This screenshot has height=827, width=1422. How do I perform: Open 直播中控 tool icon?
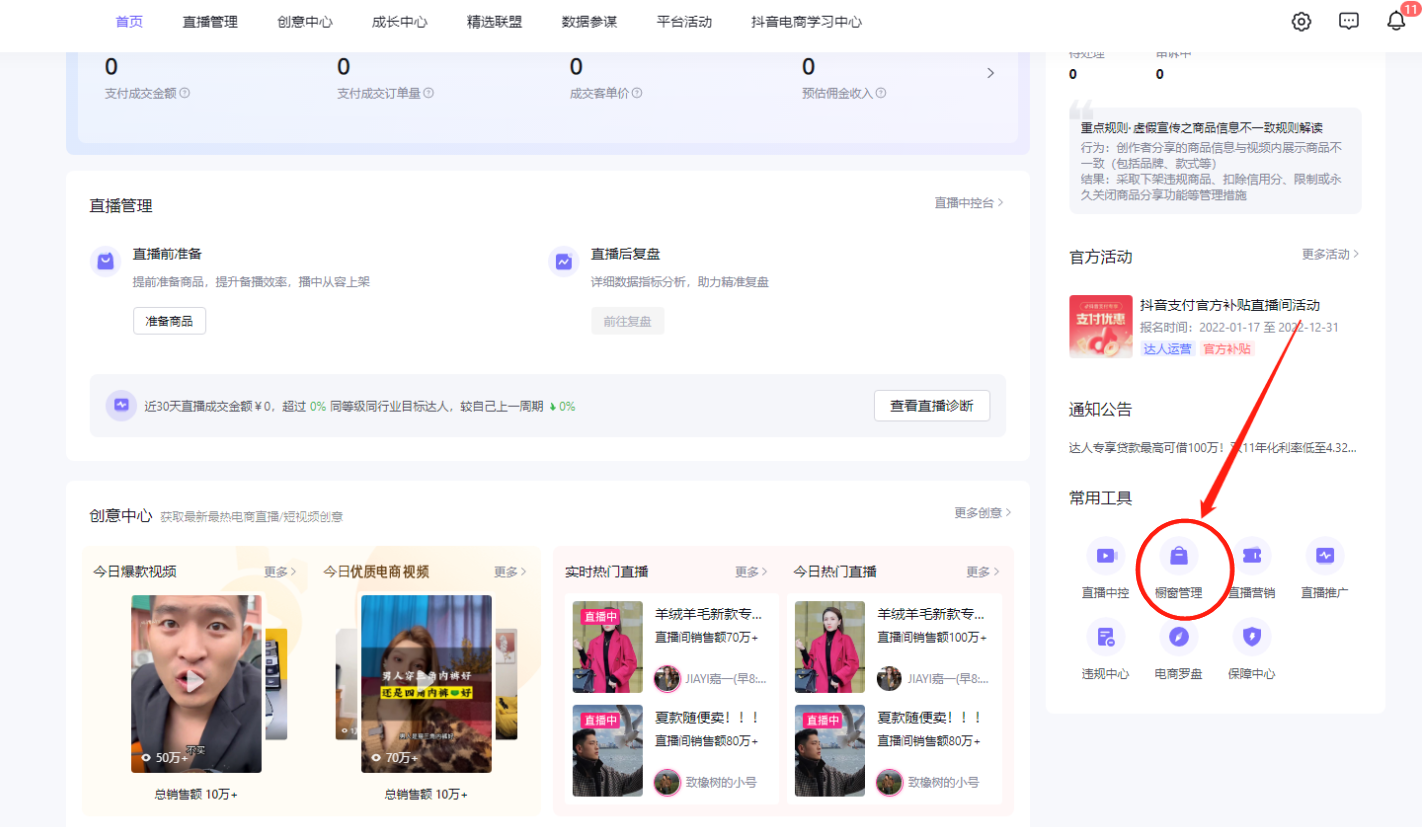(1105, 555)
